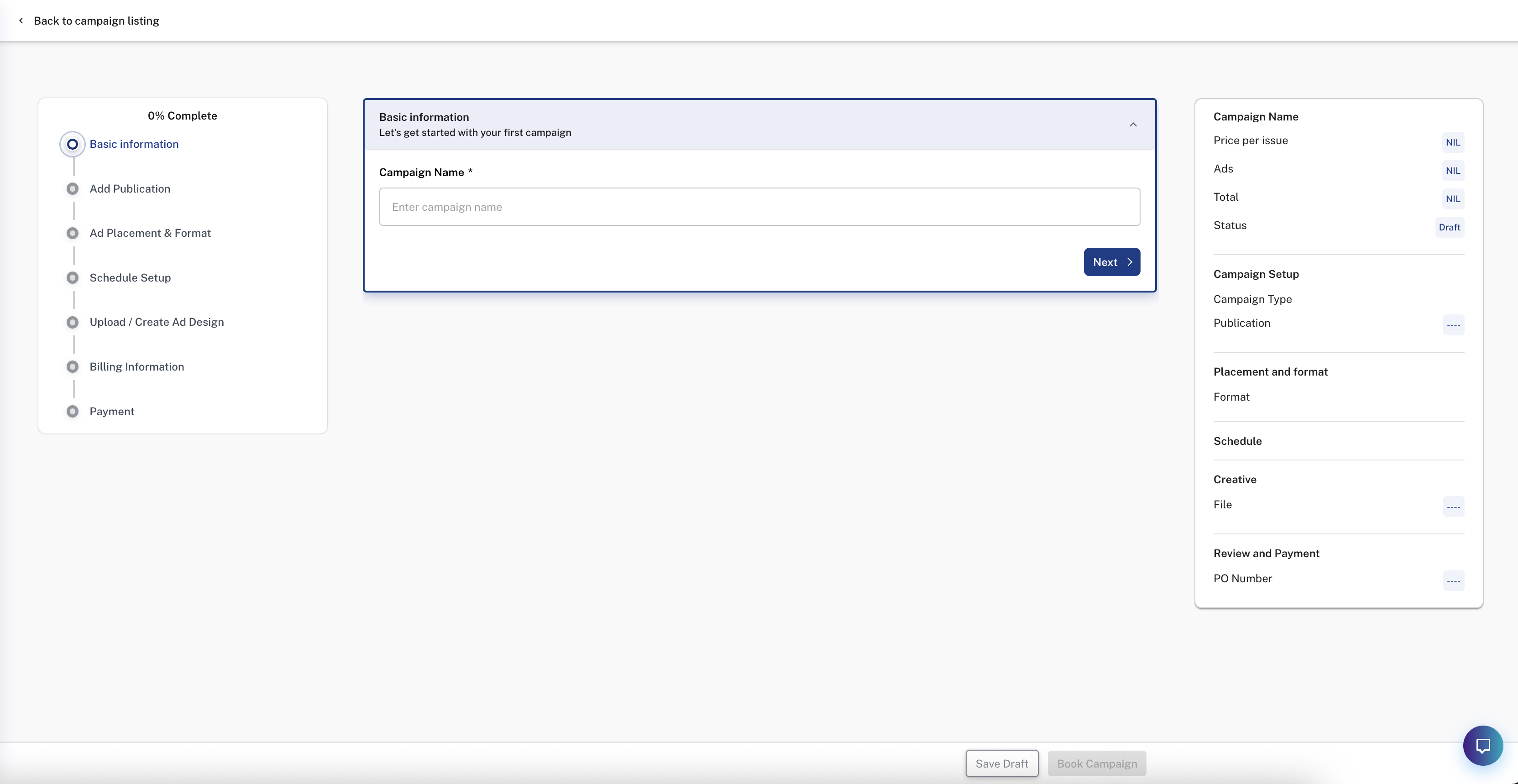Click the Save Draft button
Screen dimensions: 1518x784
pos(1001,764)
